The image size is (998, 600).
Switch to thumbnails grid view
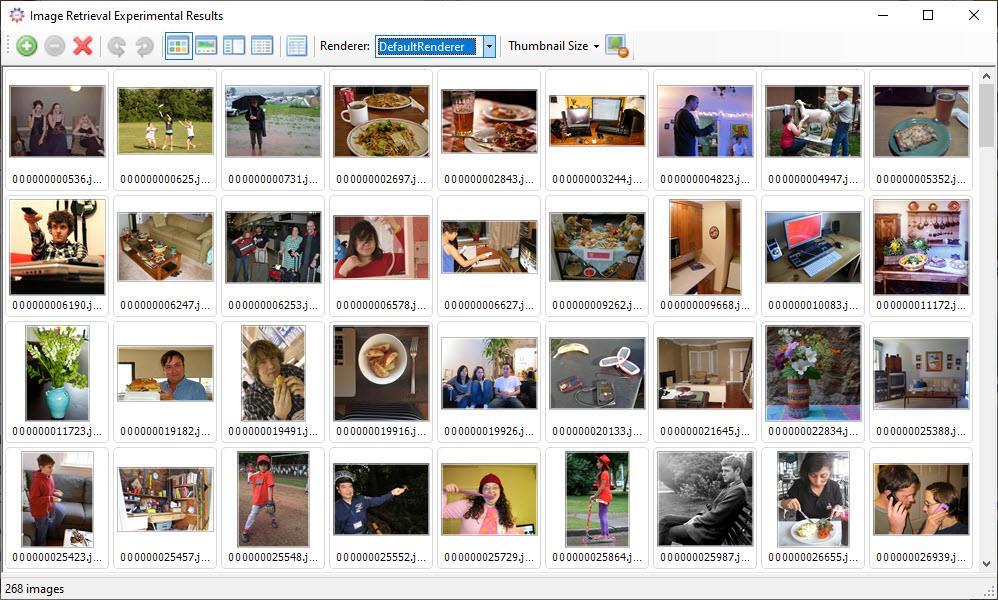pyautogui.click(x=179, y=46)
